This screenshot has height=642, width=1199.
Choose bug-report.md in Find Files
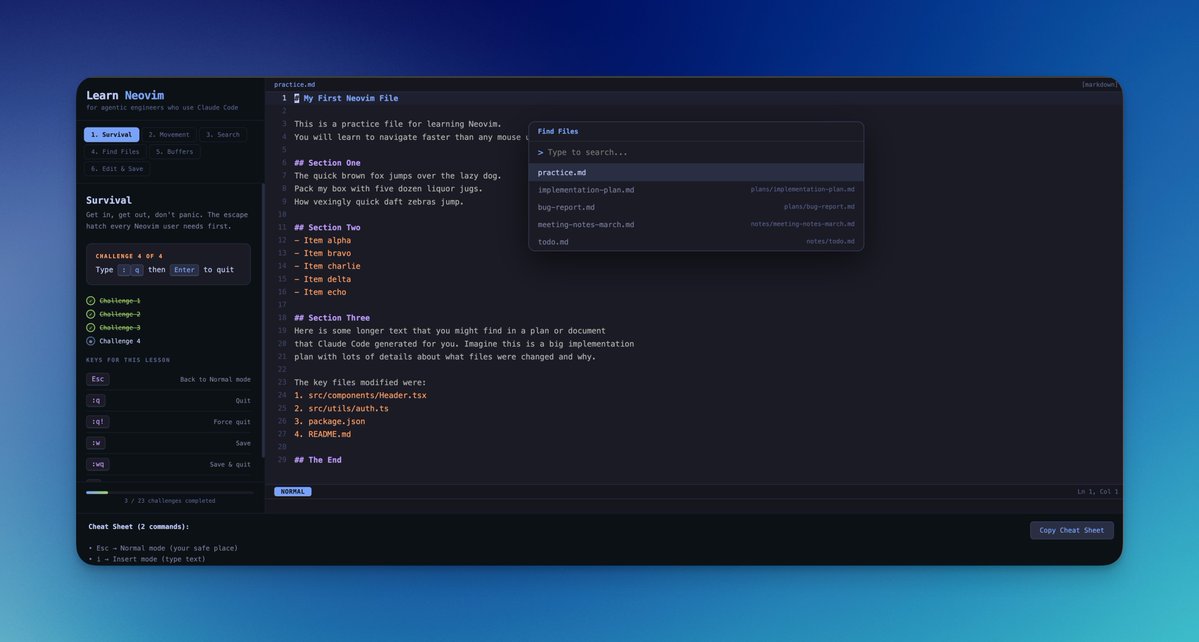coord(696,207)
